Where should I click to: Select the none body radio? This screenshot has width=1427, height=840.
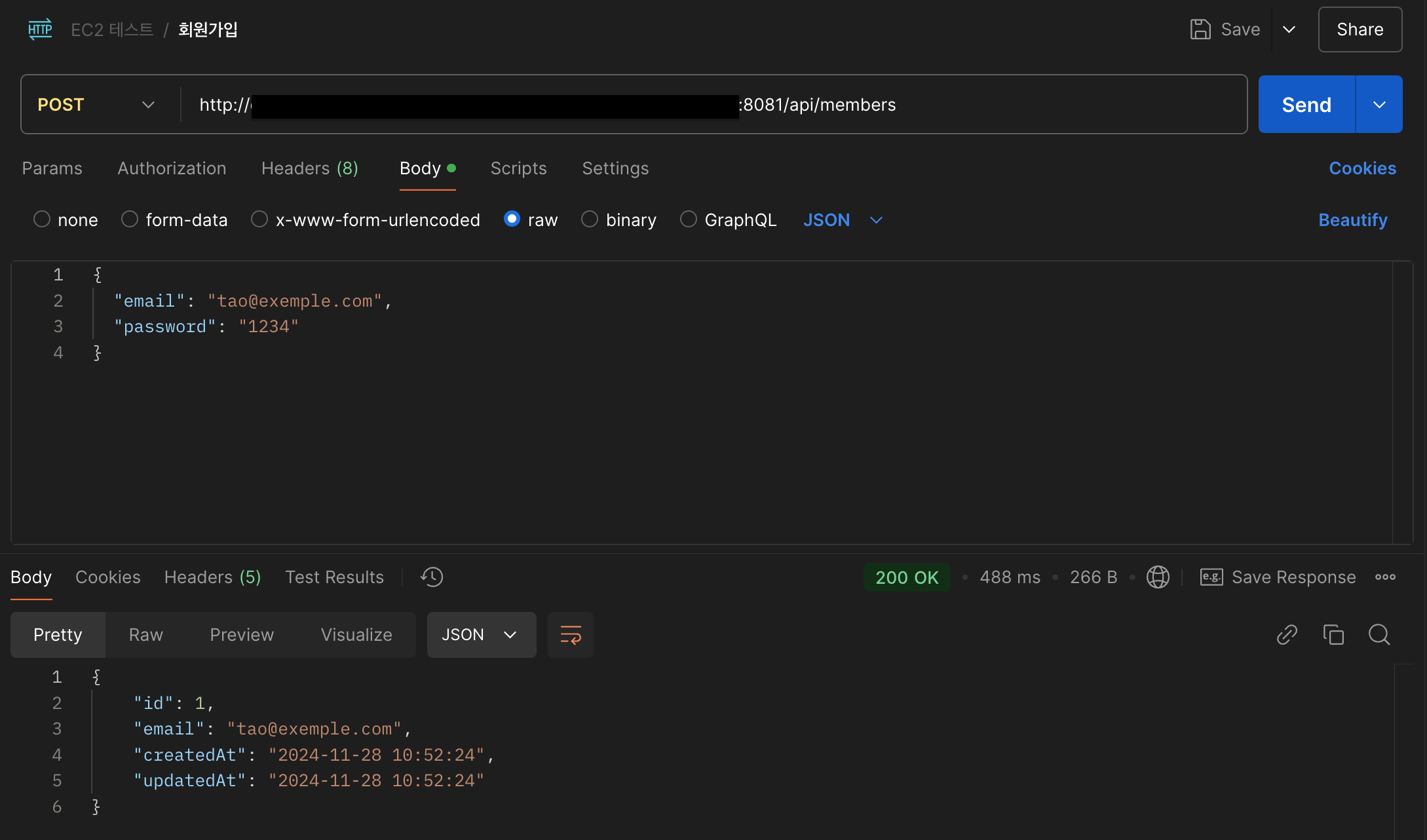pos(42,220)
